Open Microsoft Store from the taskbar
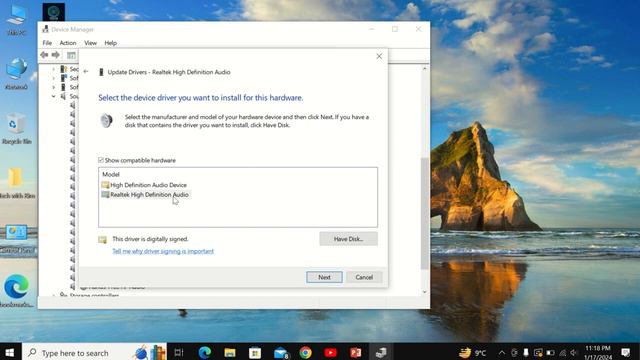Screen dimensions: 640x360 point(255,352)
